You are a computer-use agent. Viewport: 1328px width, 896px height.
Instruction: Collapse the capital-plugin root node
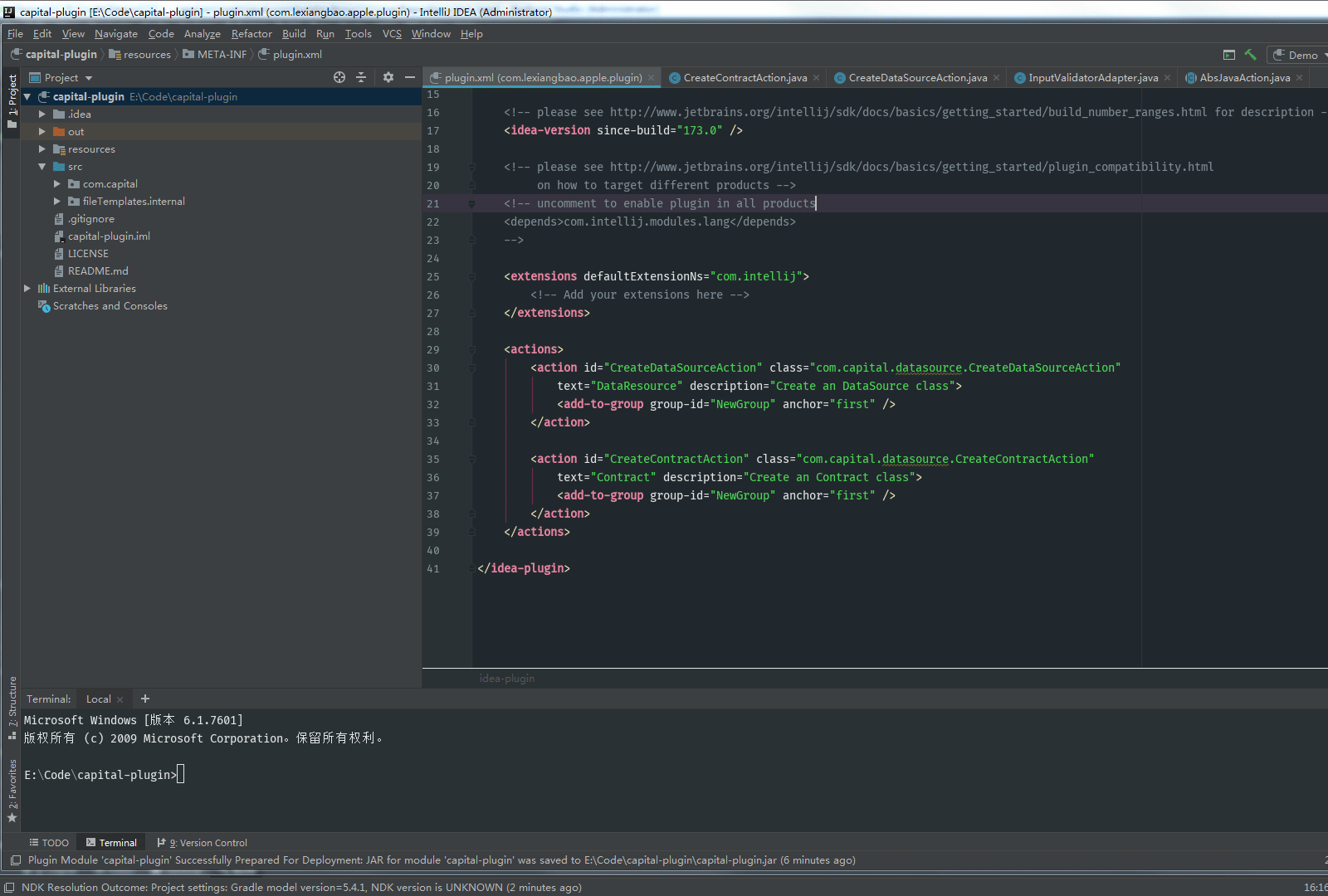coord(27,97)
